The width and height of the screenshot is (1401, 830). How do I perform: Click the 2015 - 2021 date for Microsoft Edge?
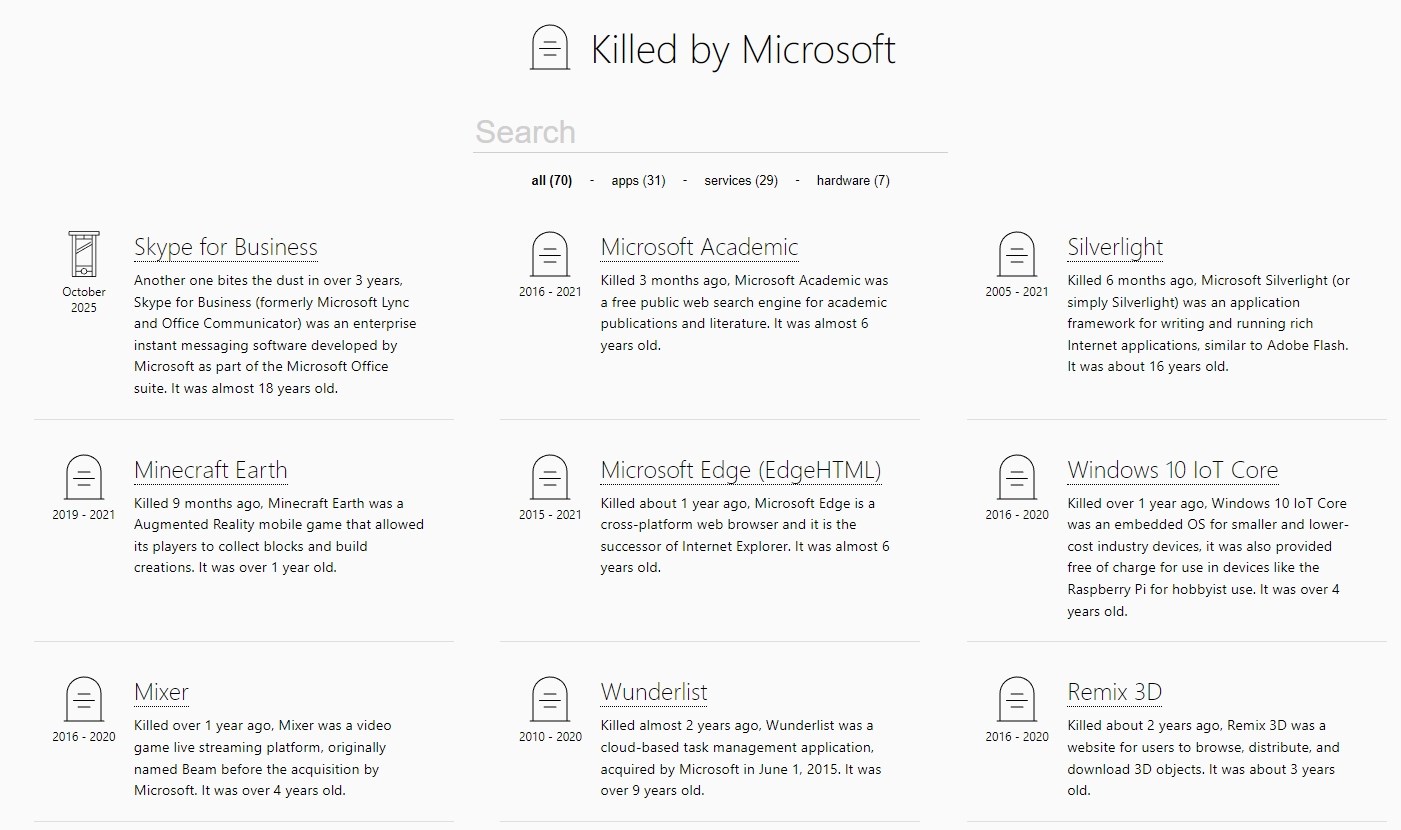click(x=550, y=515)
